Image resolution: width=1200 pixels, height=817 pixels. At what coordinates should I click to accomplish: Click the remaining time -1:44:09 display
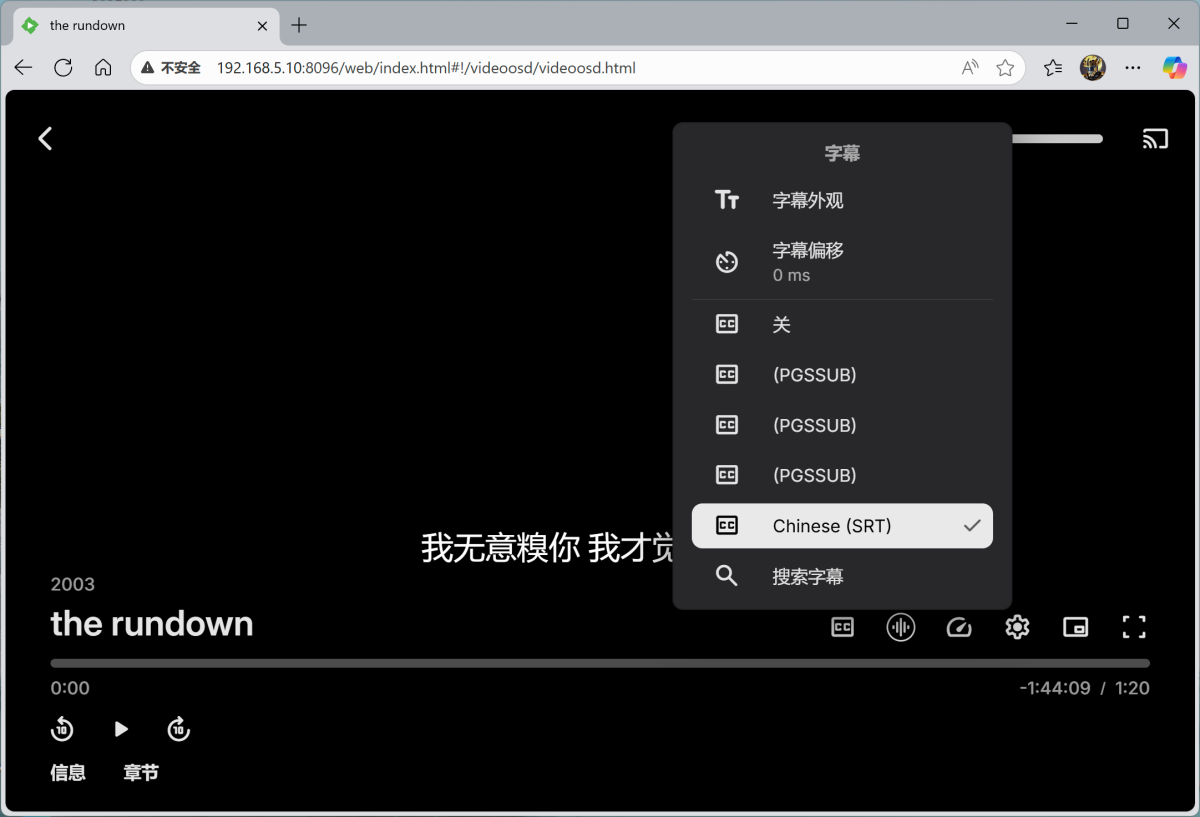[x=1055, y=688]
